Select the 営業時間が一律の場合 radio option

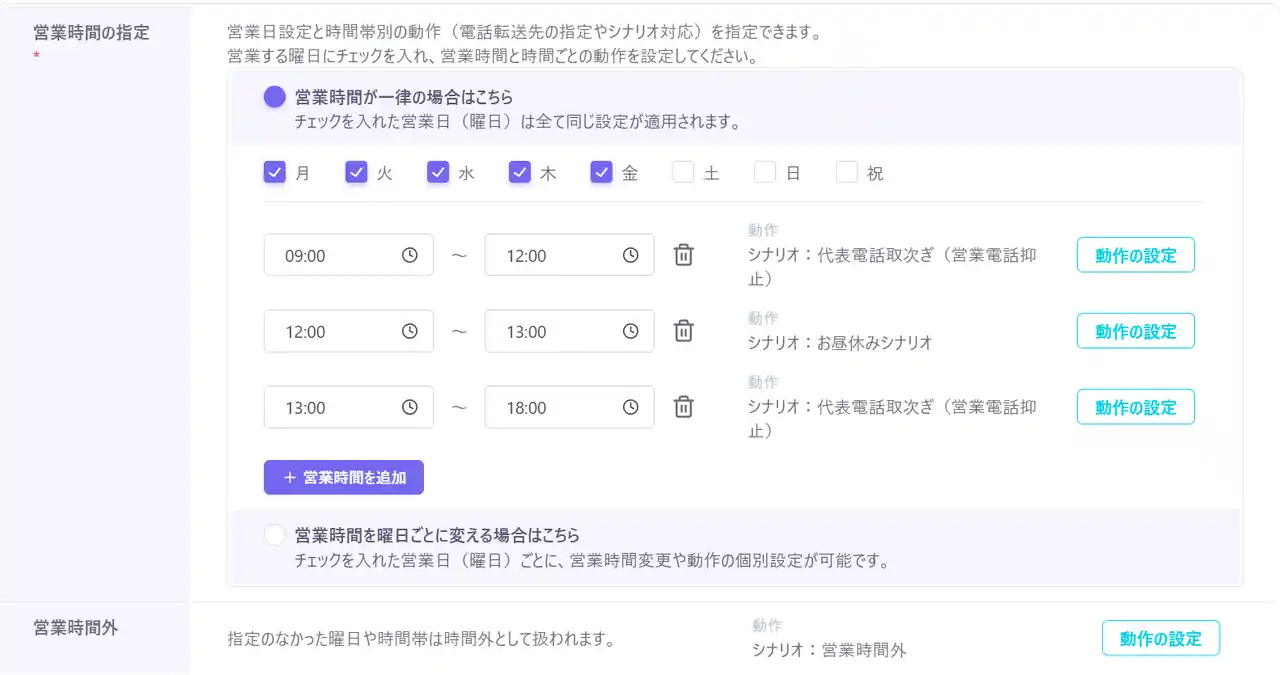(x=274, y=97)
